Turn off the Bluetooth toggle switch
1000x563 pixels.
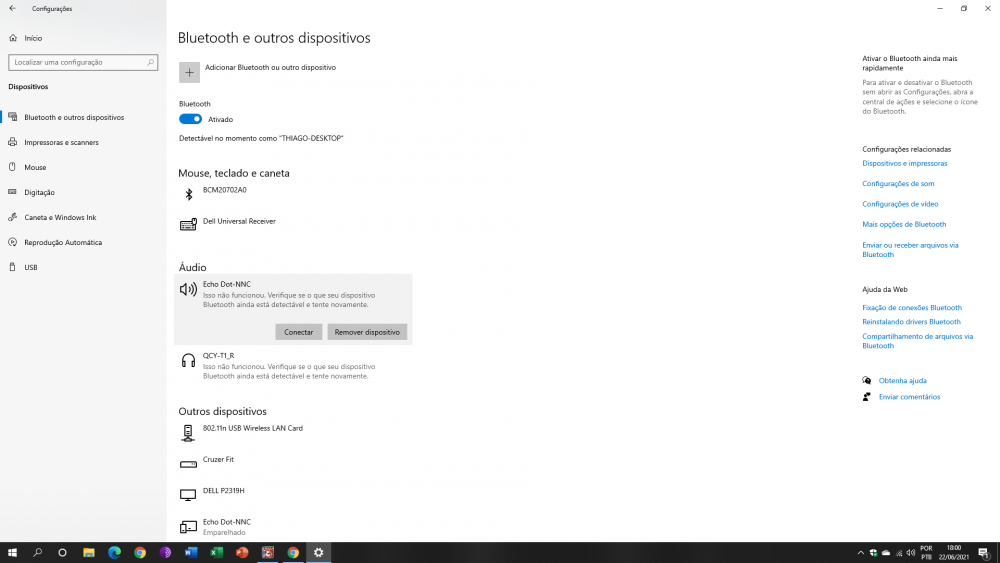[190, 119]
